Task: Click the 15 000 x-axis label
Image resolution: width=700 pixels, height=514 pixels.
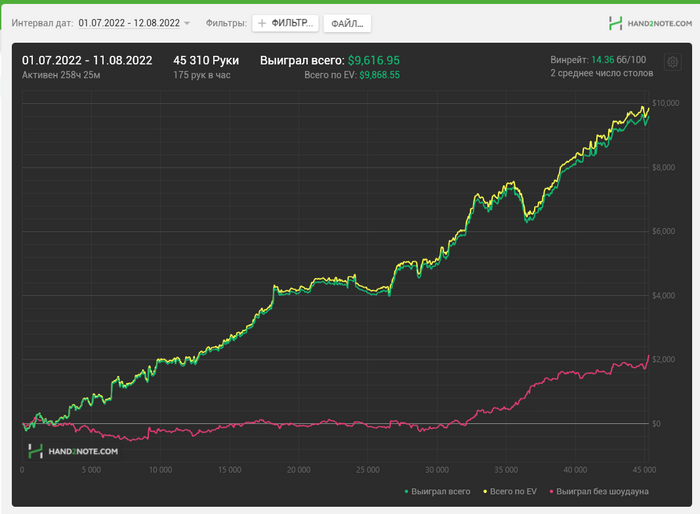Action: click(229, 470)
